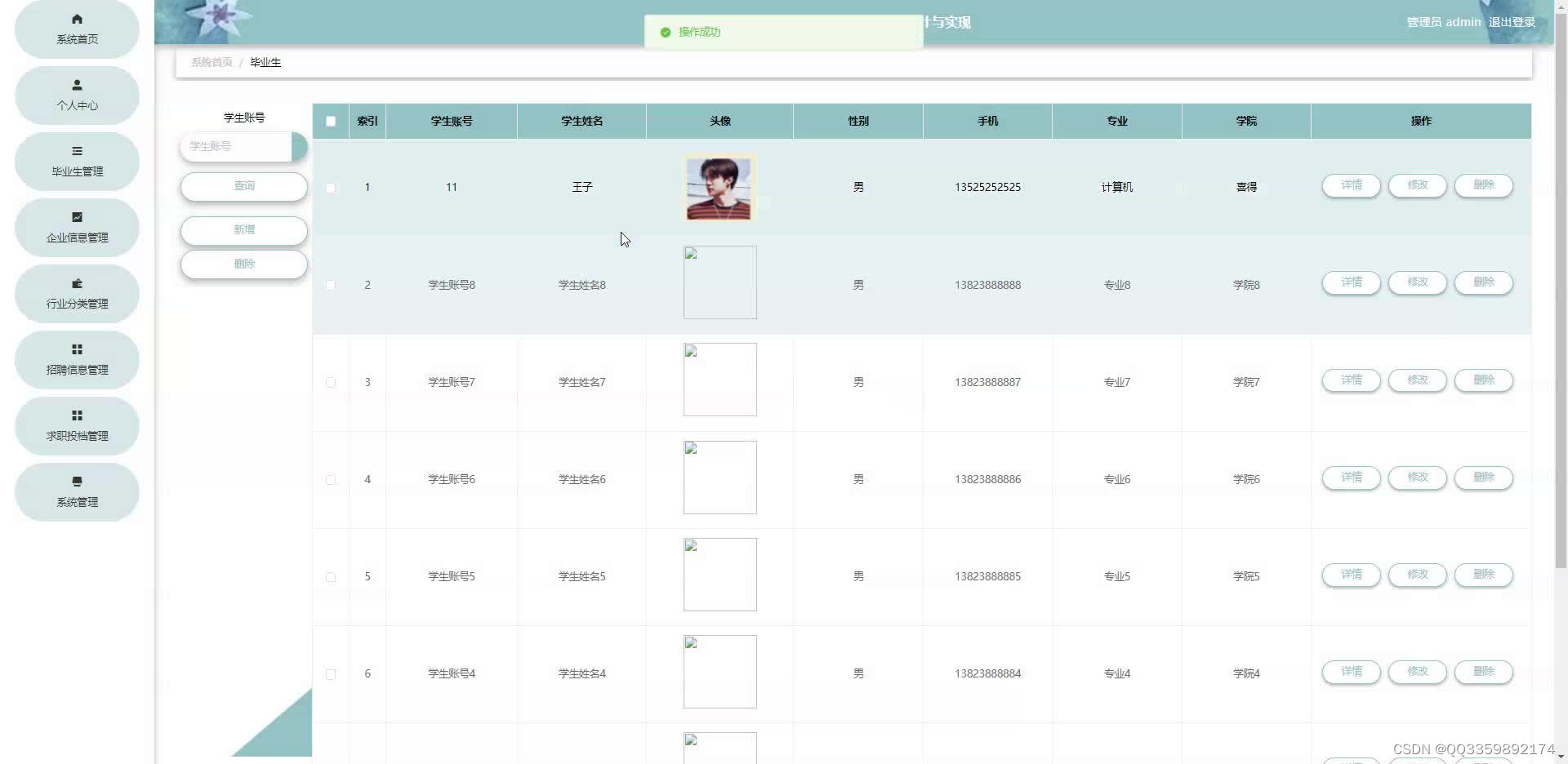Click the 管理员 admin label
The image size is (1568, 764).
pos(1443,22)
